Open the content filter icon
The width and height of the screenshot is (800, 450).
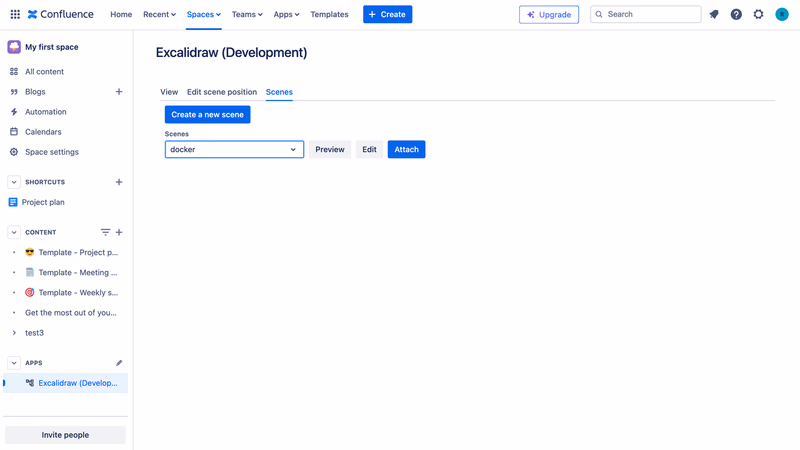[105, 232]
